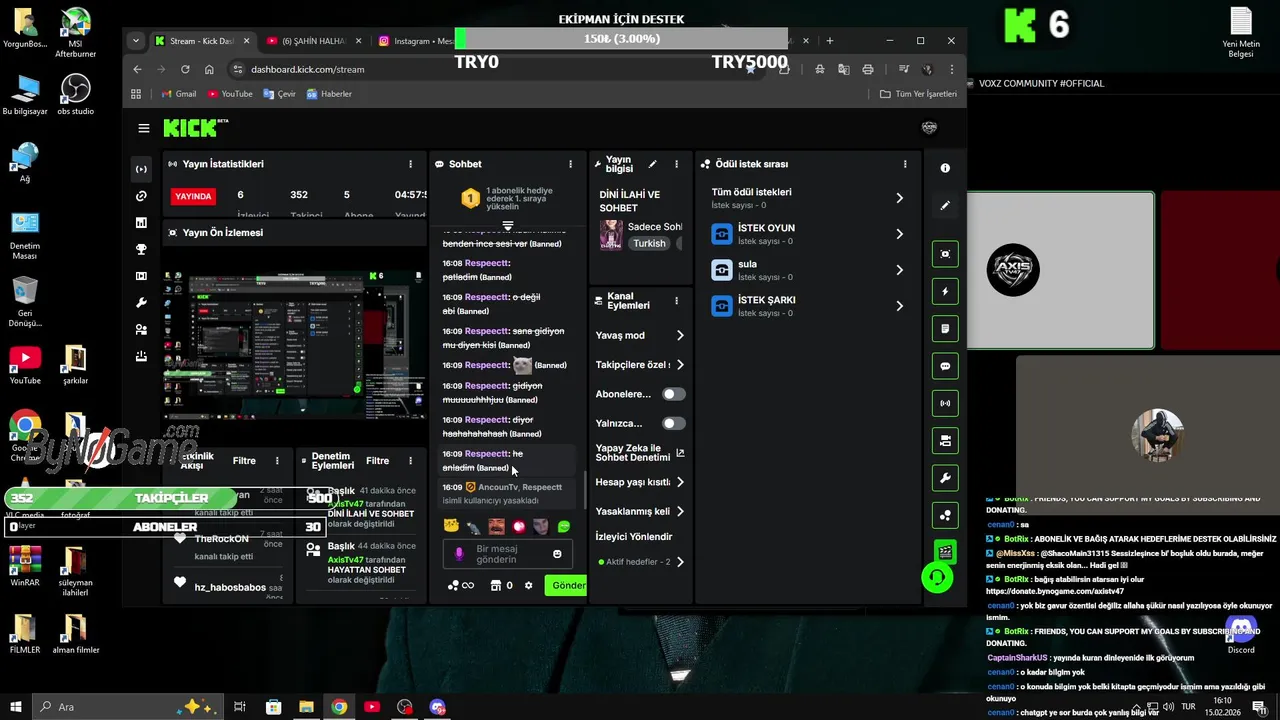
Task: Click the Bir mesaj gönderin input
Action: click(x=509, y=554)
